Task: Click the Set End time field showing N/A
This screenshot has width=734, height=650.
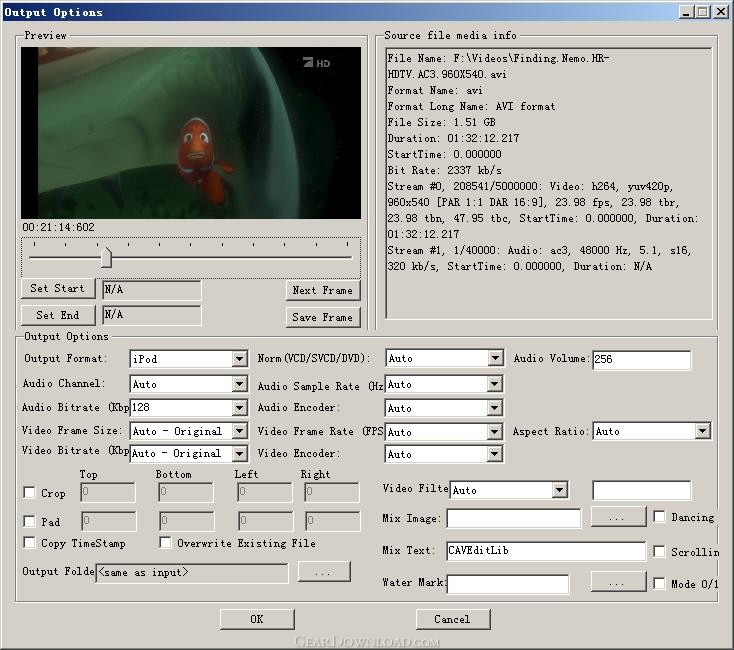Action: point(152,315)
